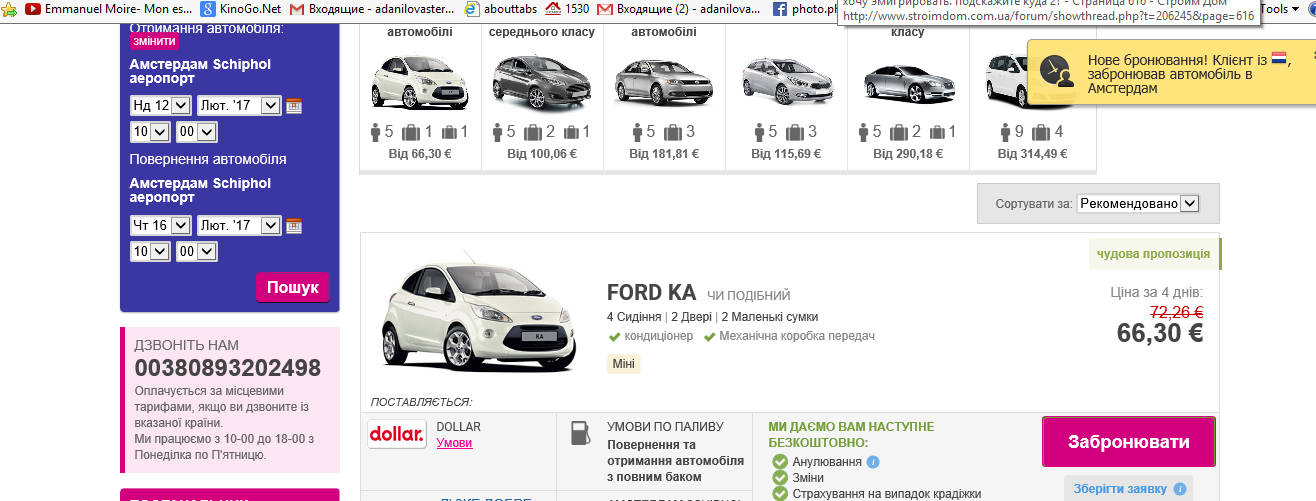
Task: Click the кондиціонер feature text
Action: point(659,336)
